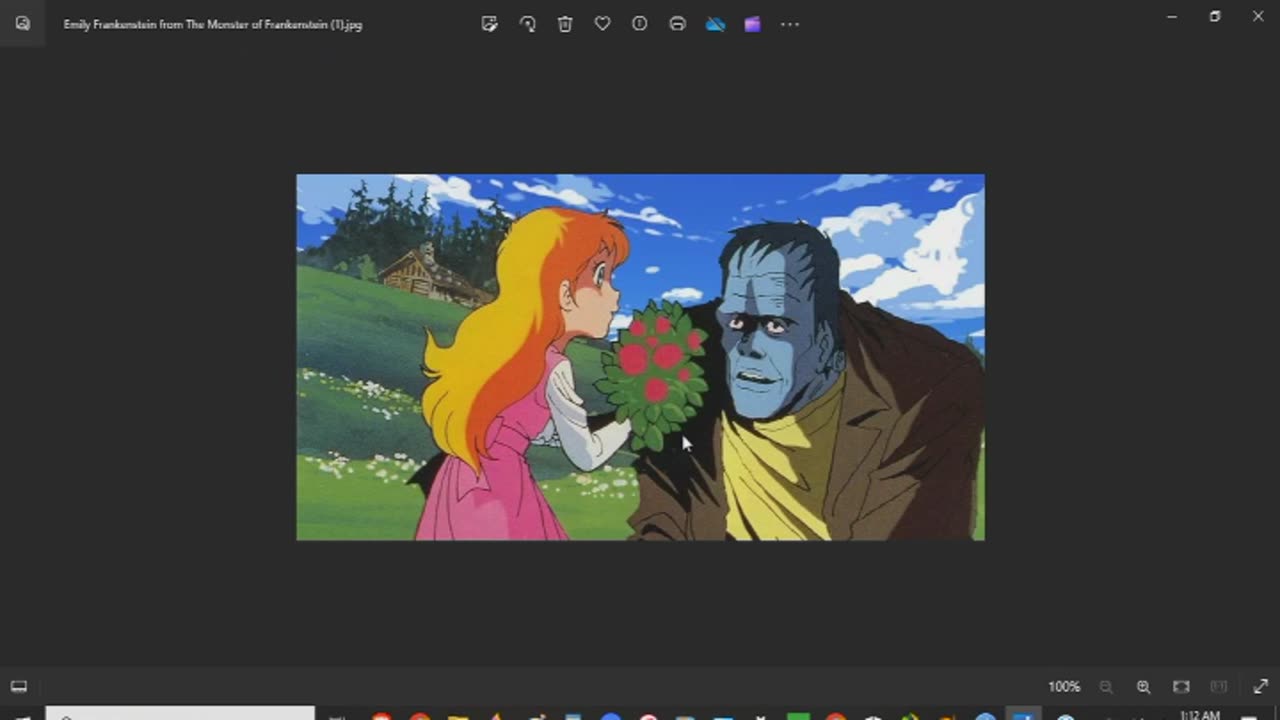Click the Edit image icon

[x=489, y=24]
